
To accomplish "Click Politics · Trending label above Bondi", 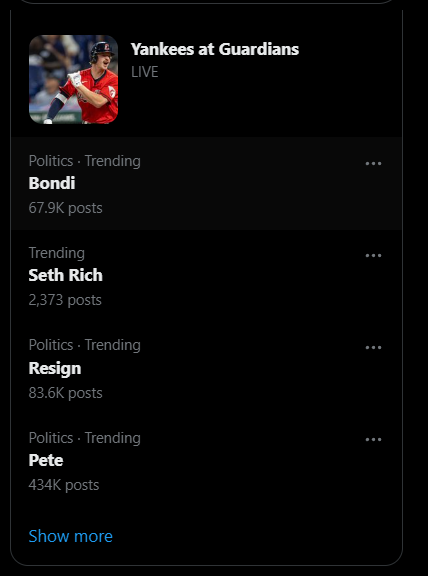I will (84, 161).
